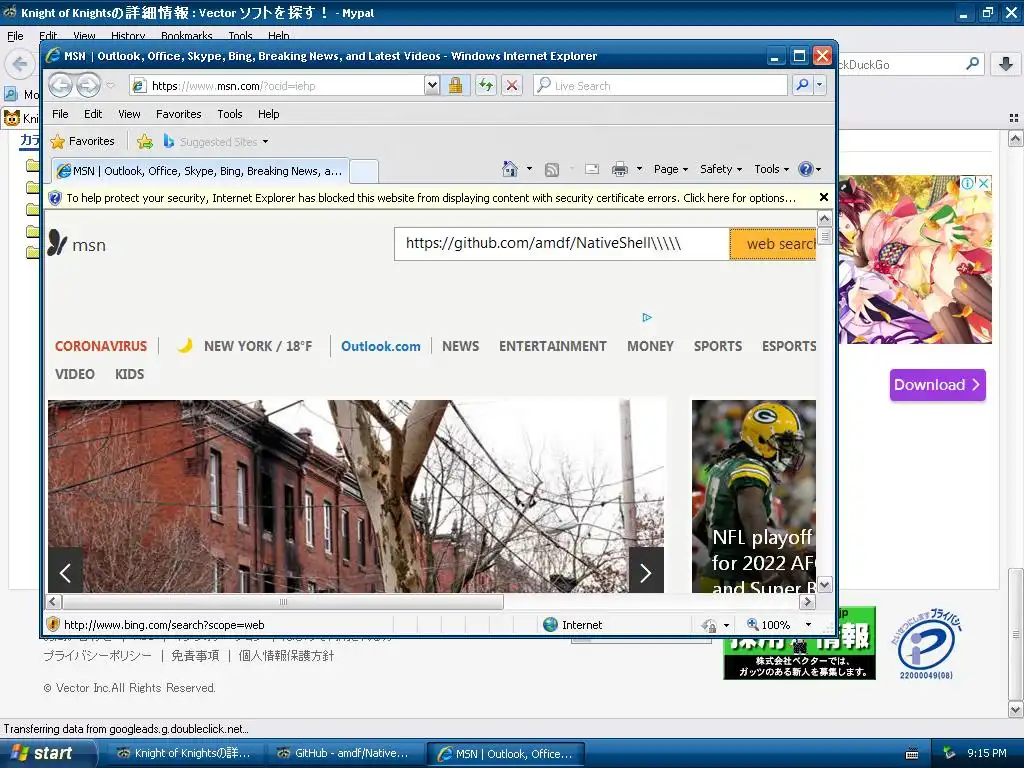Click the RSS feeds icon
1024x768 pixels.
[x=552, y=170]
